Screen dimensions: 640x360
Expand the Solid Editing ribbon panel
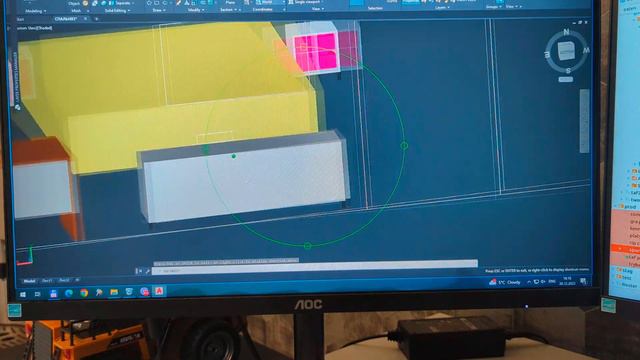[118, 11]
